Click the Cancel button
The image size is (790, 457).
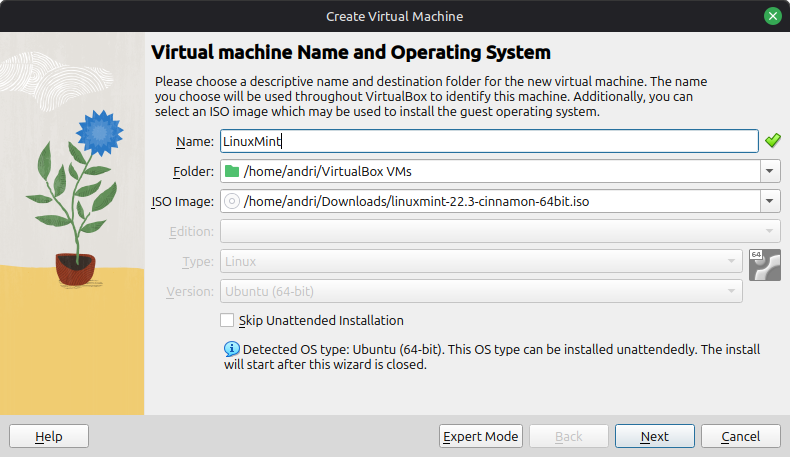pos(741,436)
